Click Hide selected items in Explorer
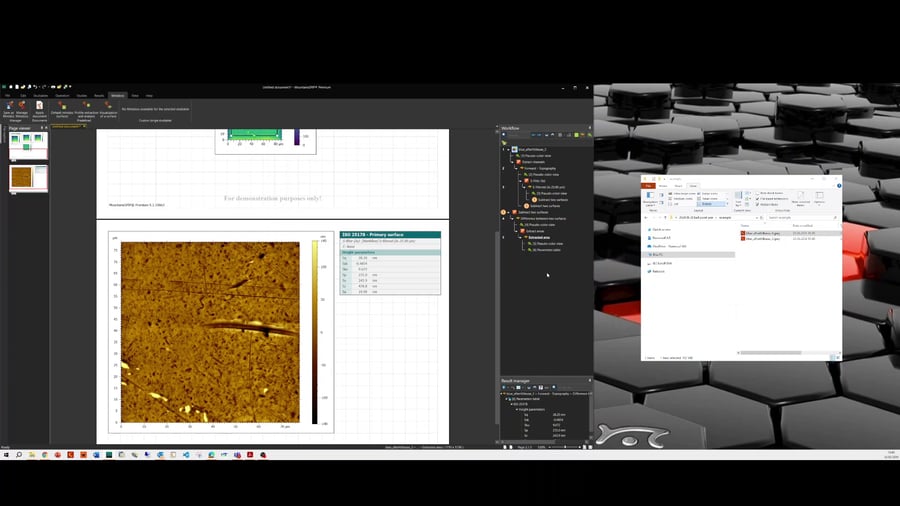900x506 pixels. coord(801,198)
